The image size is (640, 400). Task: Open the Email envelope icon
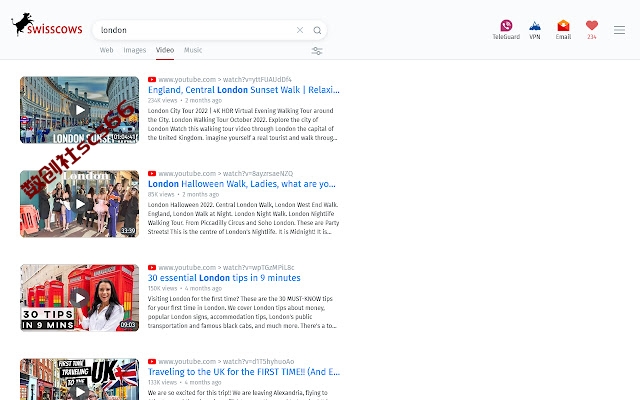coord(563,26)
